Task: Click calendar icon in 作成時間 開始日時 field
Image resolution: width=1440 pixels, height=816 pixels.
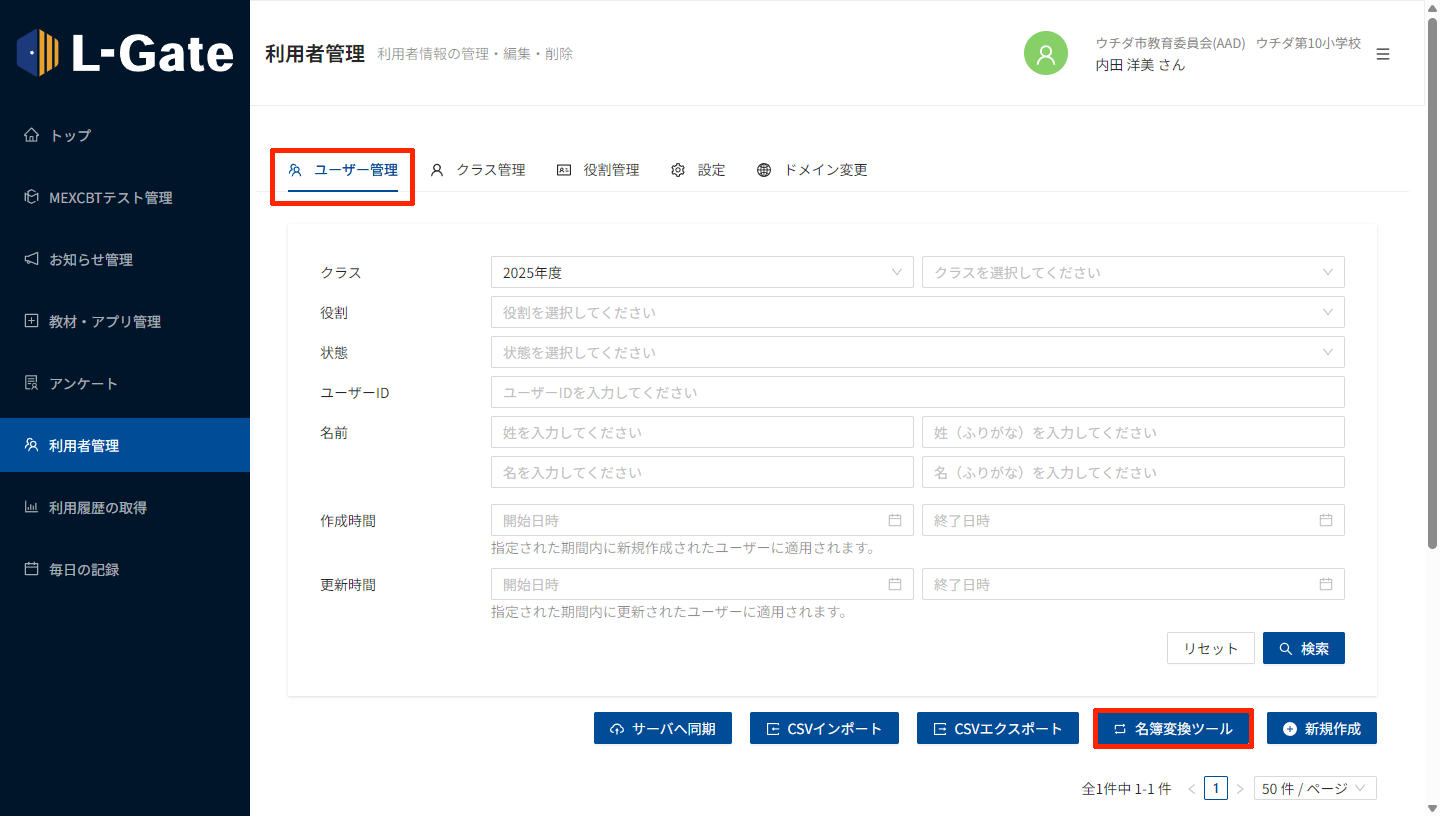Action: click(895, 520)
